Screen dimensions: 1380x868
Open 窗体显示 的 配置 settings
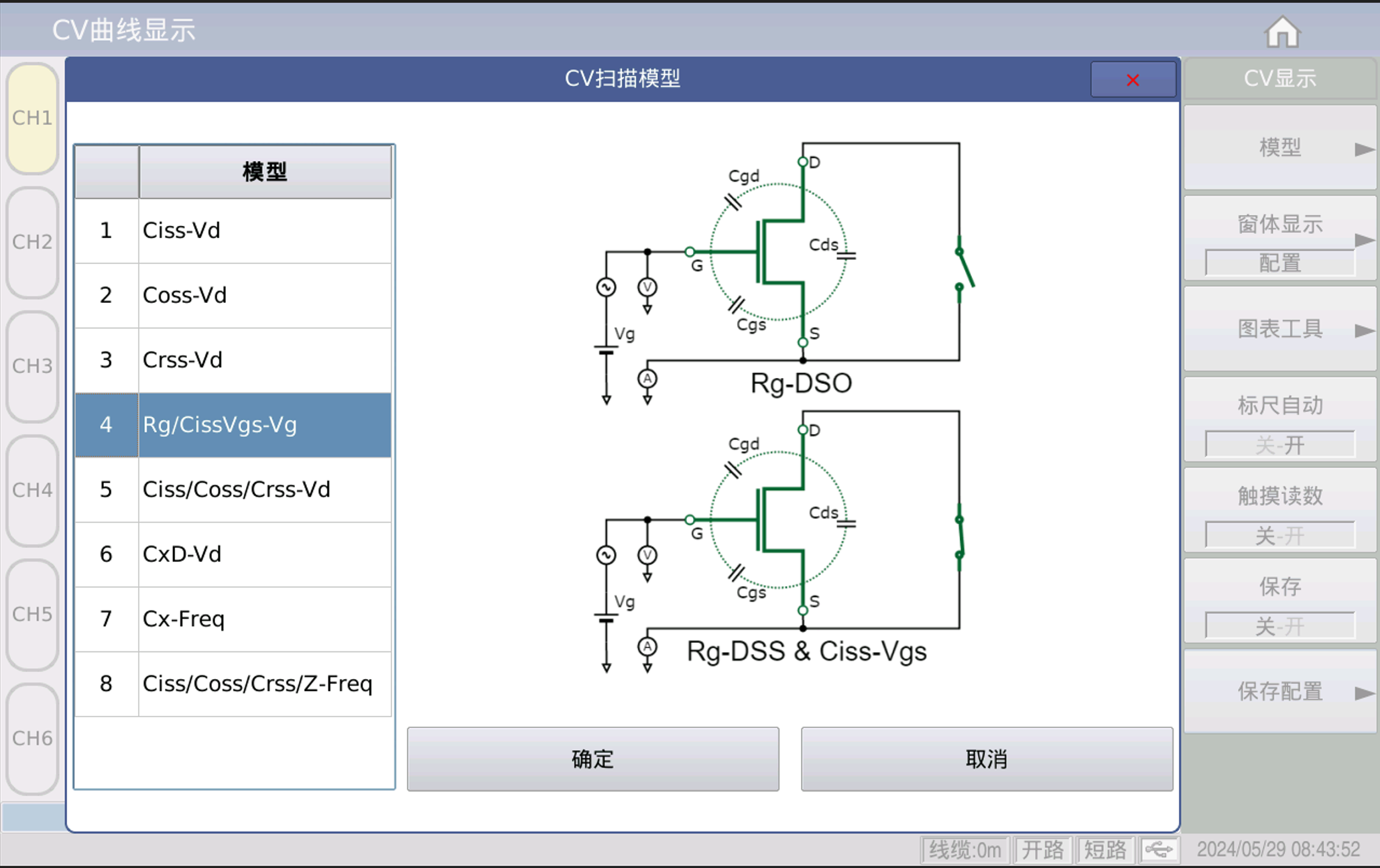click(x=1279, y=263)
